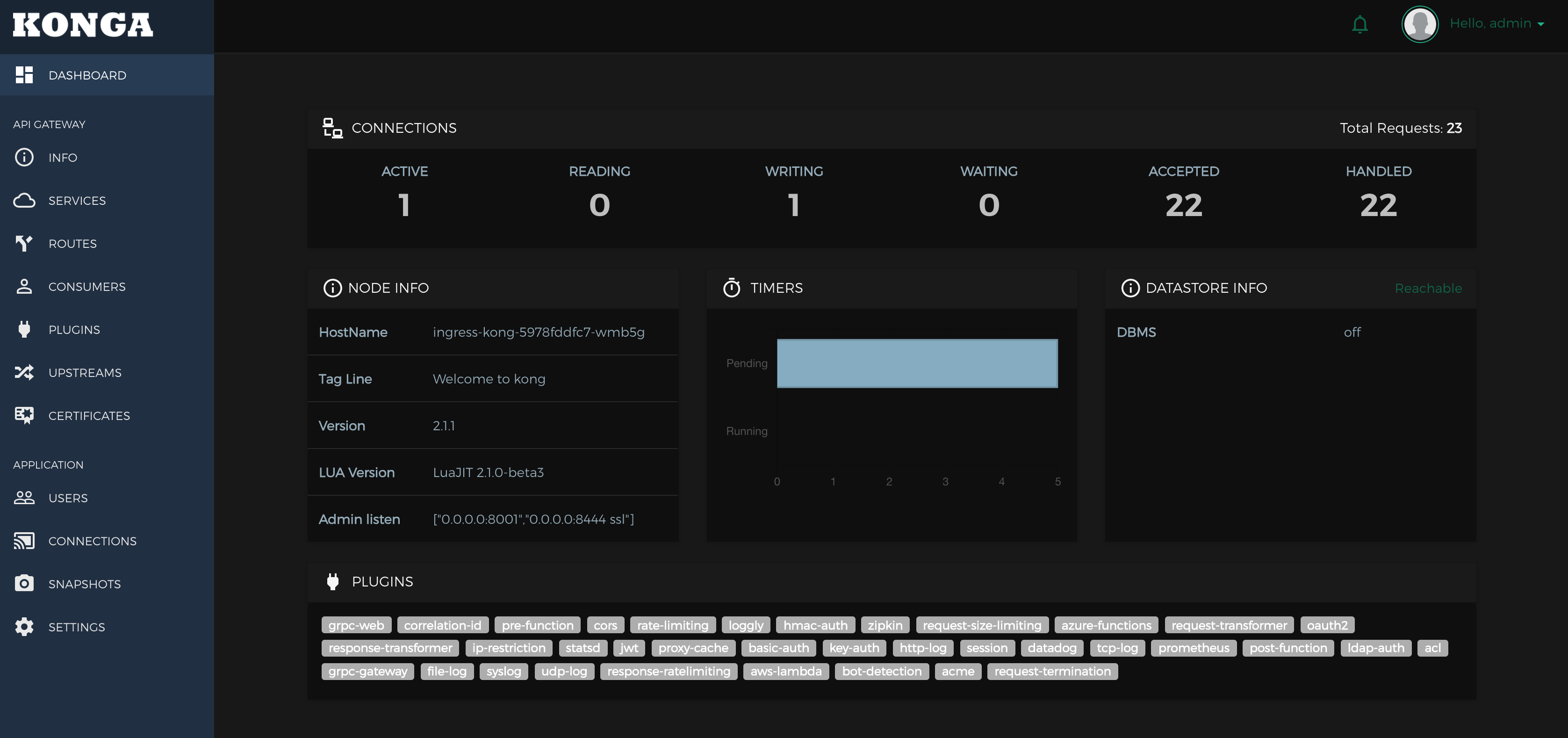The width and height of the screenshot is (1568, 738).
Task: Click the Plugins plug sidebar icon
Action: 24,329
